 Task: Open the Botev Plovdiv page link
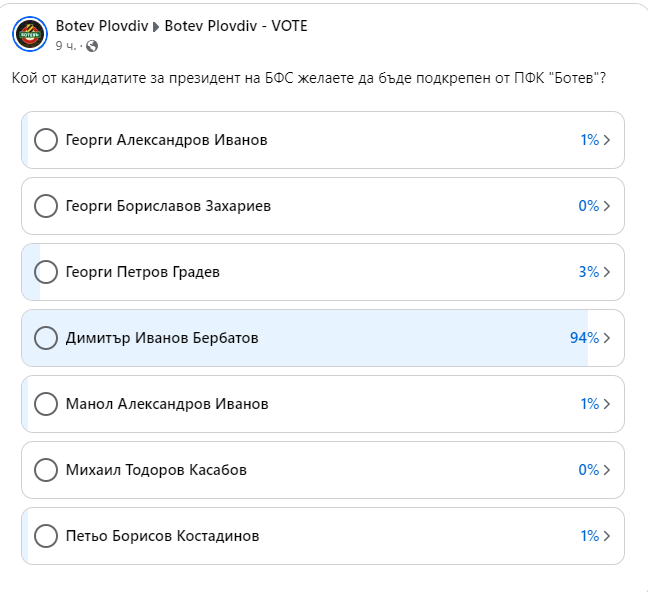click(x=100, y=25)
